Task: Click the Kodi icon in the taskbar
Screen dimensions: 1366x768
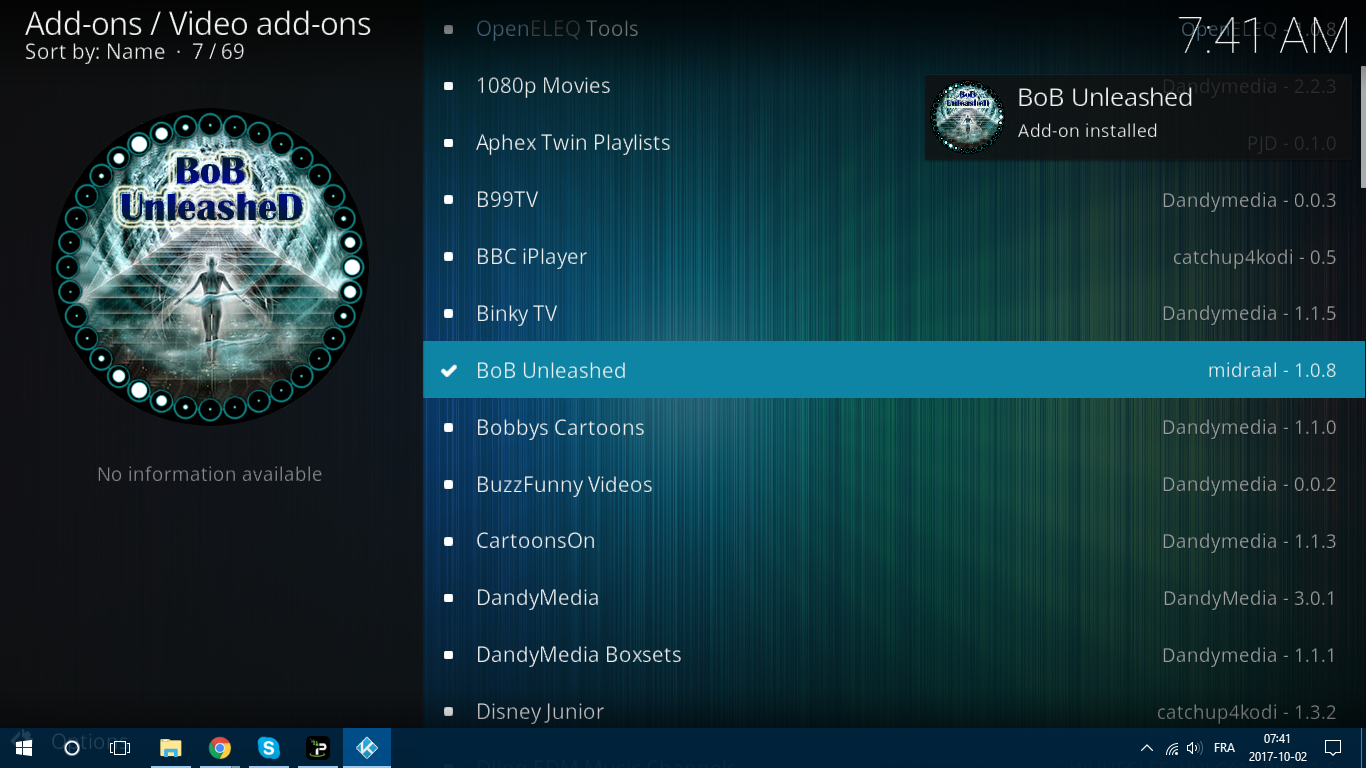Action: click(367, 748)
